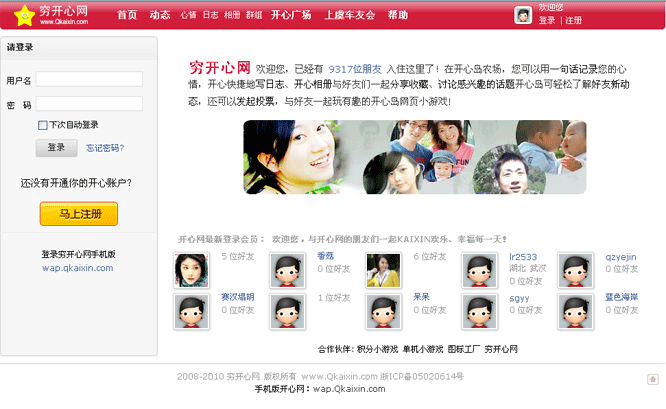Open default avatar next to 呆呆
The height and width of the screenshot is (409, 666).
tap(383, 312)
